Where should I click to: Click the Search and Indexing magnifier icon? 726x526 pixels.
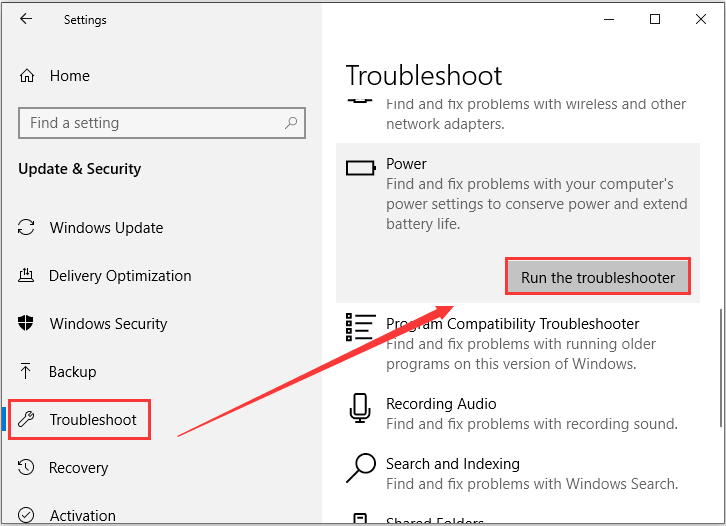pos(361,468)
